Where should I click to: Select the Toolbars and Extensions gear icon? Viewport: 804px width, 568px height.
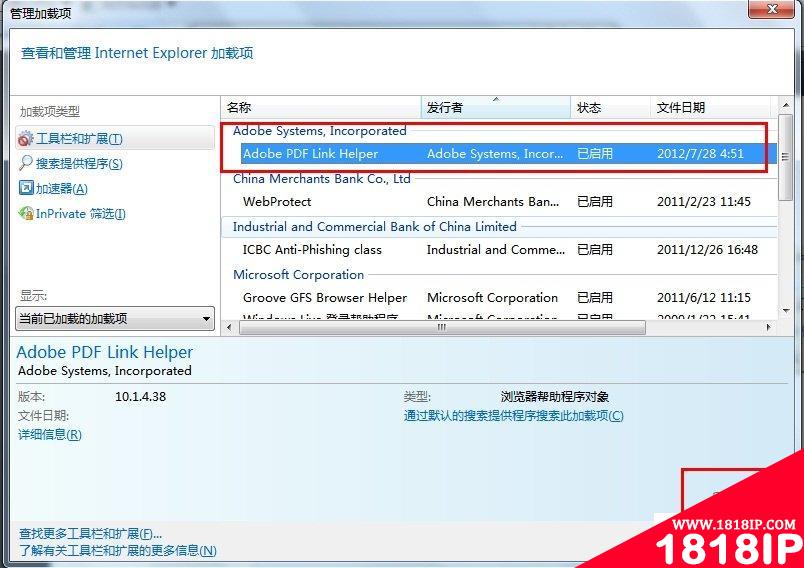(25, 139)
